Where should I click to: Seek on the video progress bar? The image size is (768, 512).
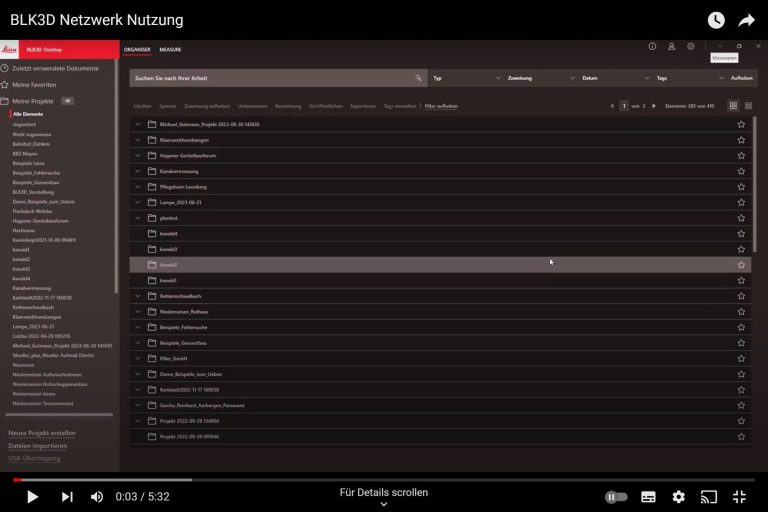tap(384, 480)
